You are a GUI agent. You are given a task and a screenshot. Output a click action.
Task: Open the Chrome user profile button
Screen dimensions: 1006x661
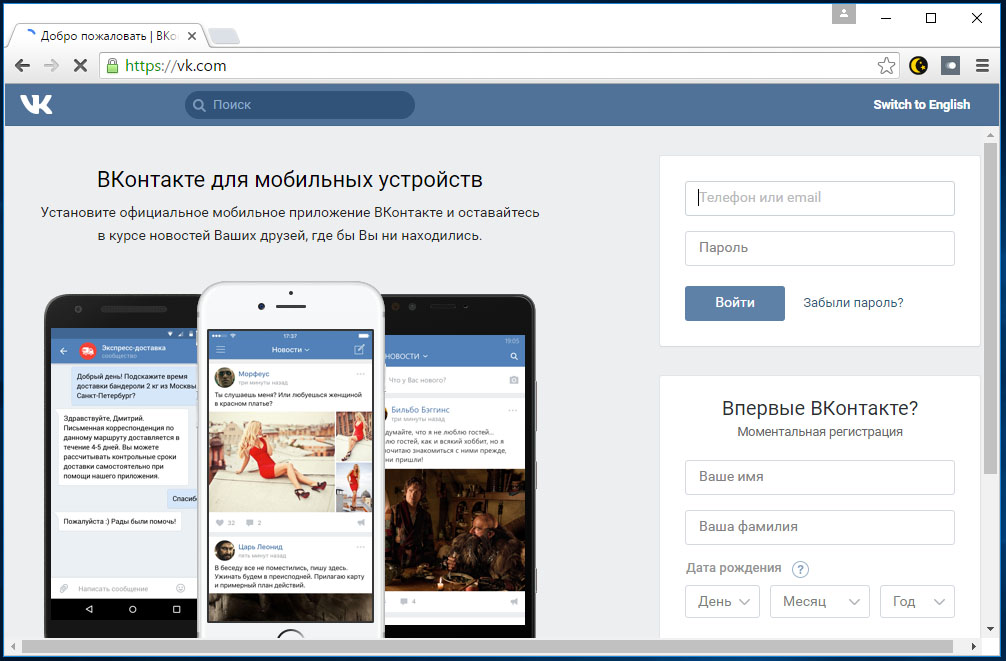click(x=844, y=13)
